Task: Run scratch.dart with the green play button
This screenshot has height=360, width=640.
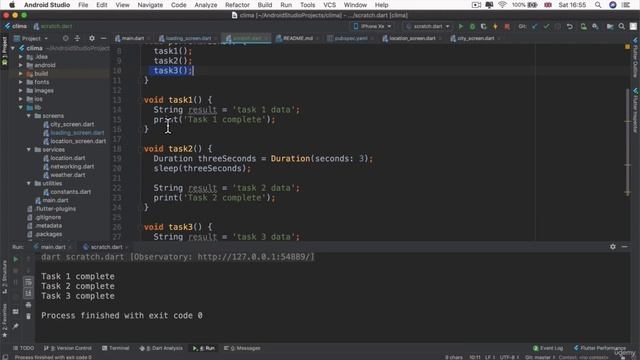Action: click(x=461, y=27)
